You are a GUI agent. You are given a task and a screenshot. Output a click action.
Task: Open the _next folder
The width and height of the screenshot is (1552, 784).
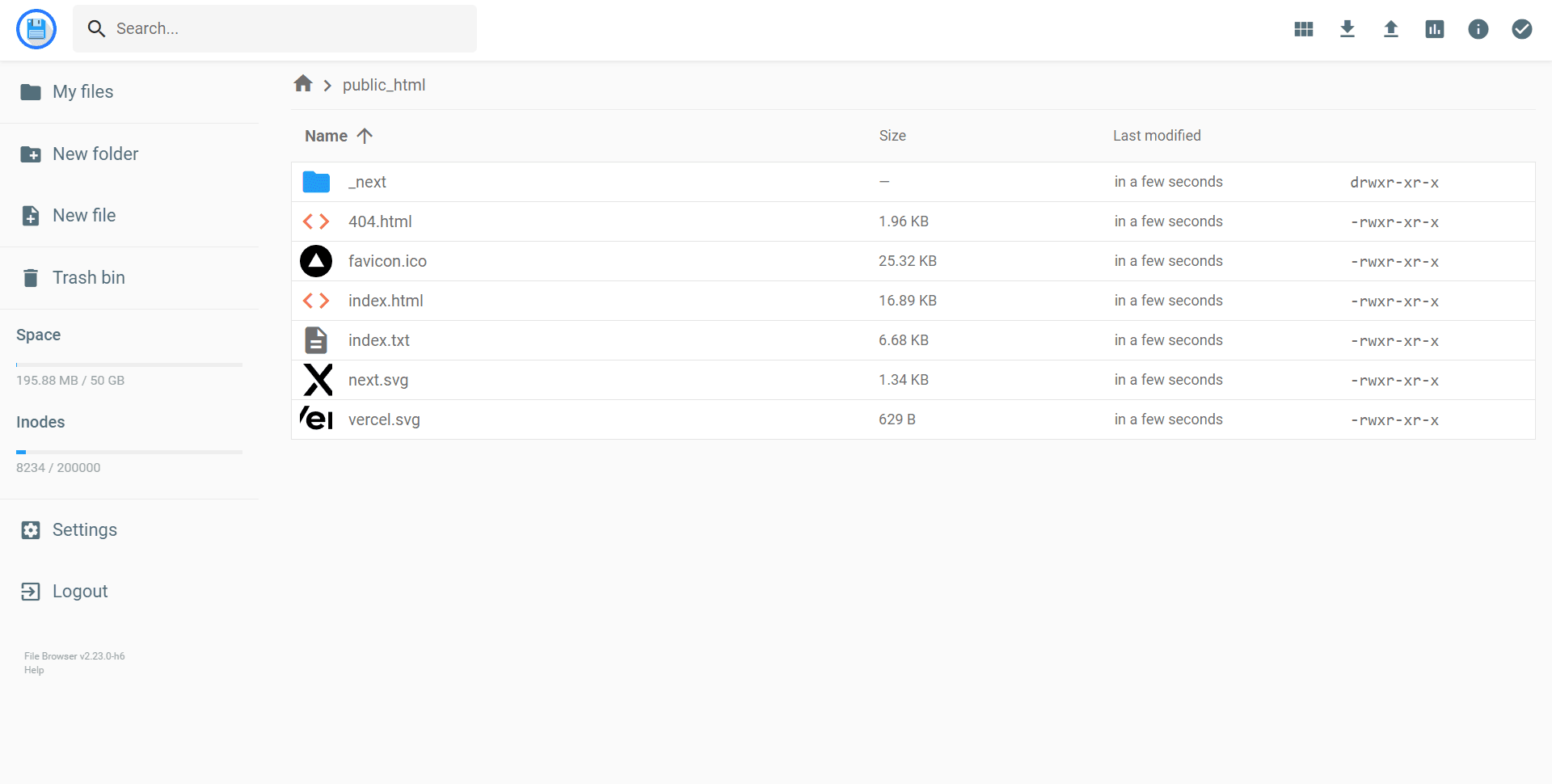point(367,183)
